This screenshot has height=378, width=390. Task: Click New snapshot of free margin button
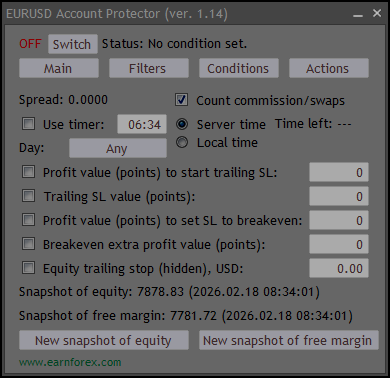[x=289, y=340]
